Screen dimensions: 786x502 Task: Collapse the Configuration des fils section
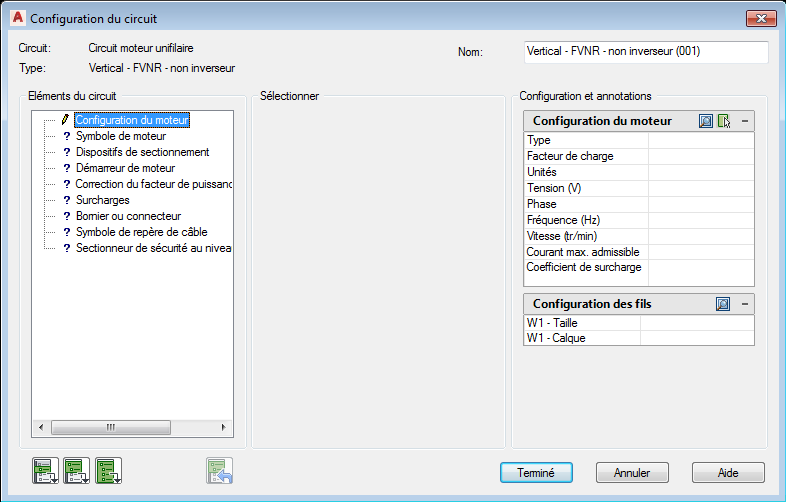tap(745, 304)
